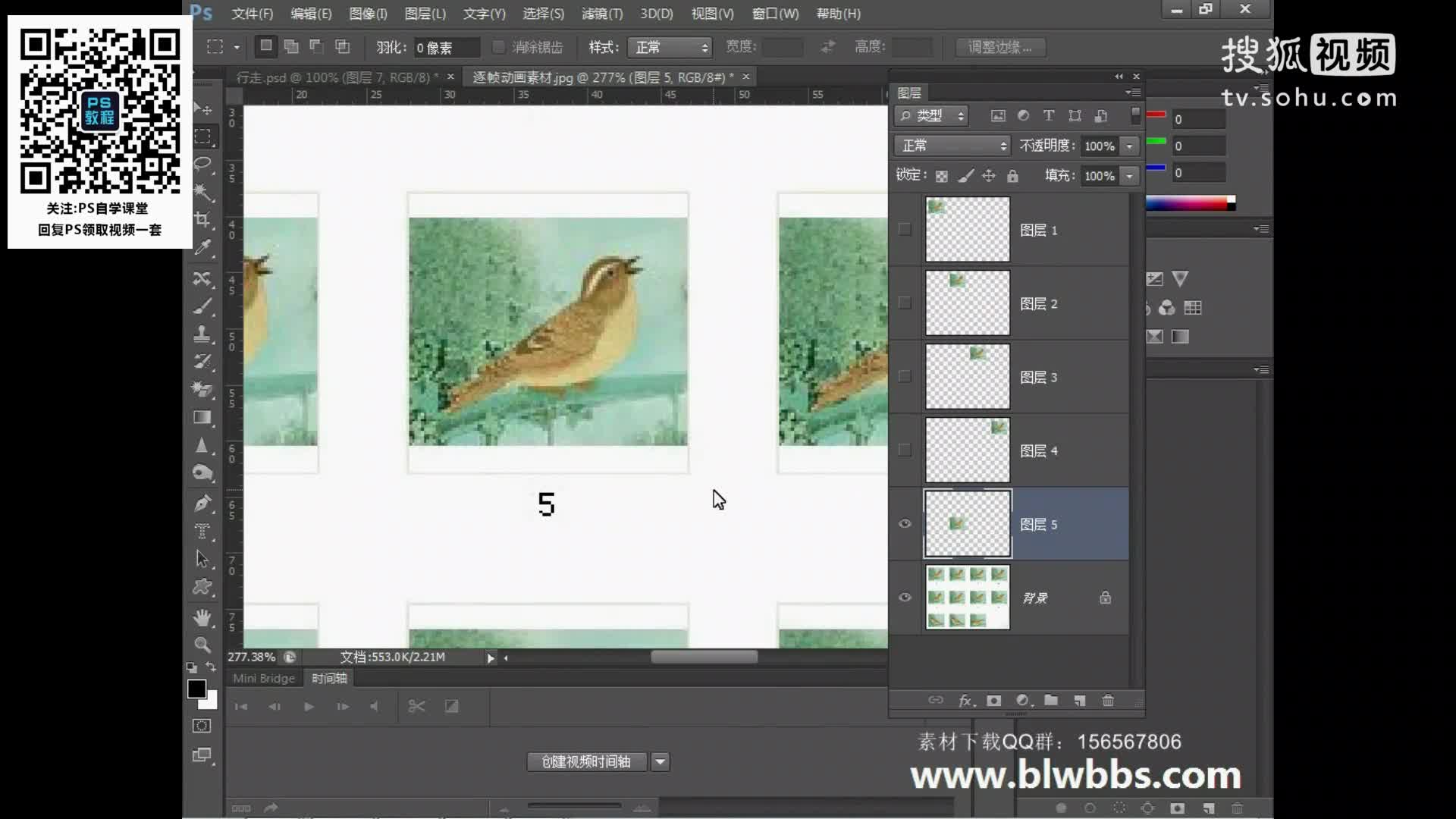Select the Dodge tool
The height and width of the screenshot is (819, 1456).
(x=202, y=473)
